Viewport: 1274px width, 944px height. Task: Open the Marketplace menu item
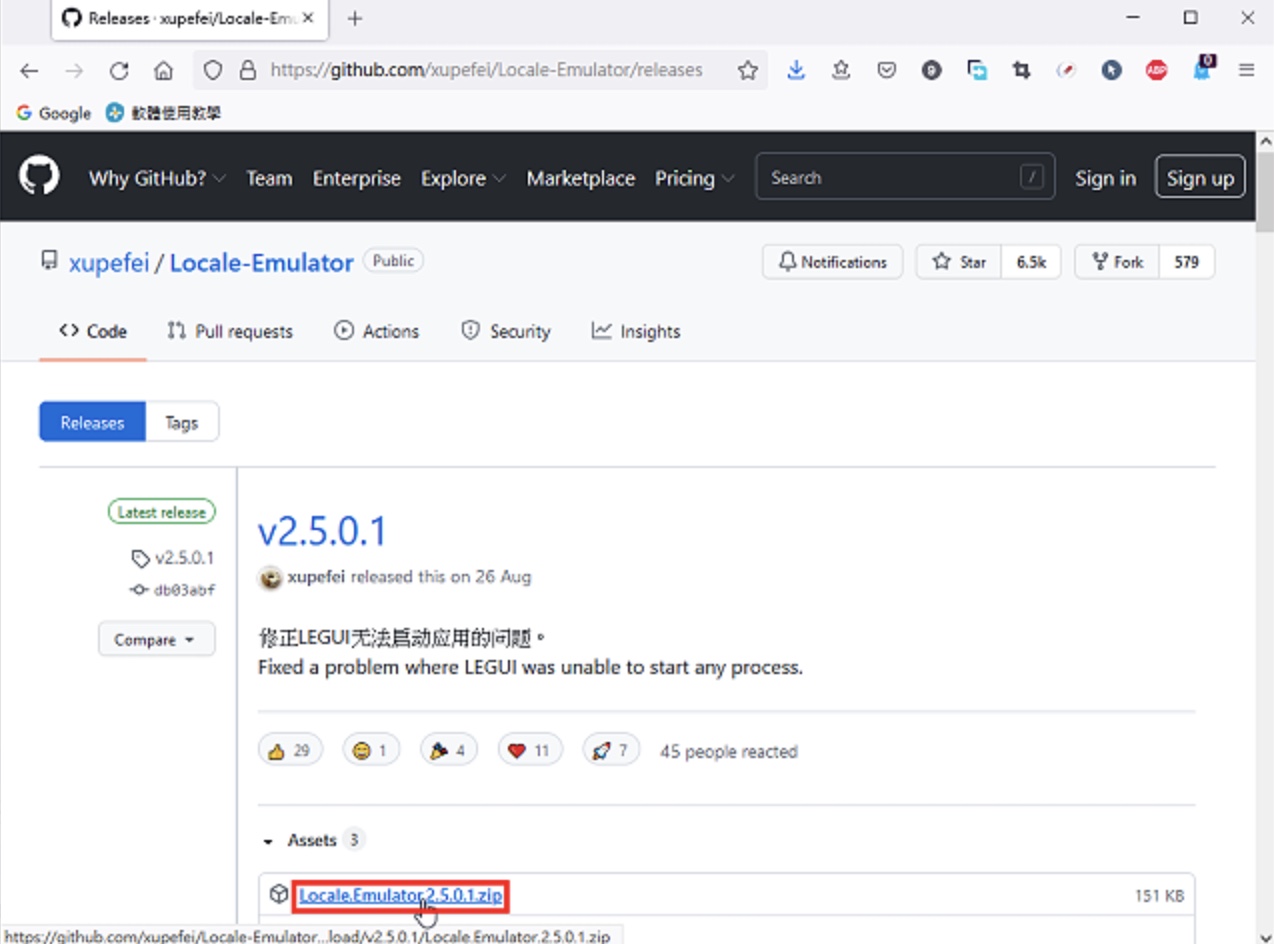[x=580, y=178]
